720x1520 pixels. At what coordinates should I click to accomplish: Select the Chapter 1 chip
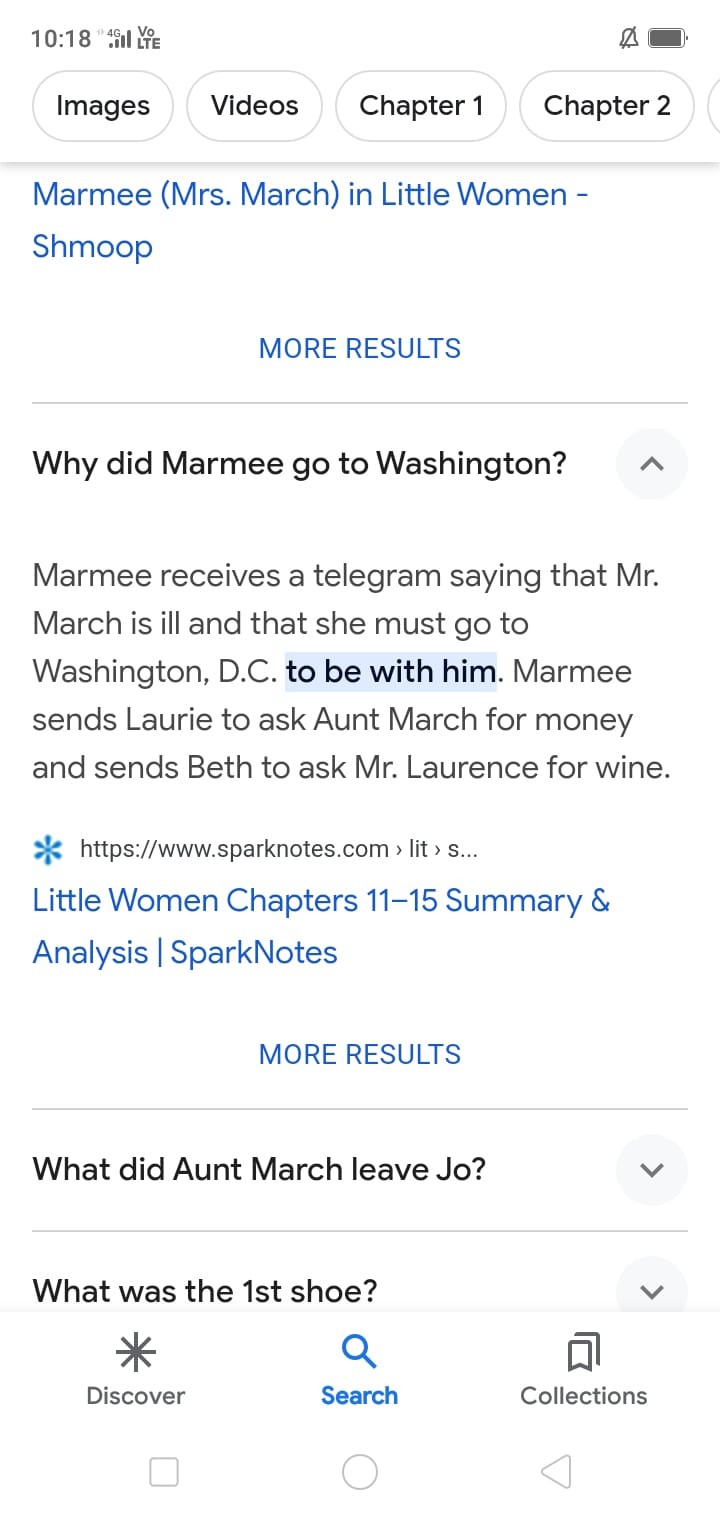(x=421, y=106)
